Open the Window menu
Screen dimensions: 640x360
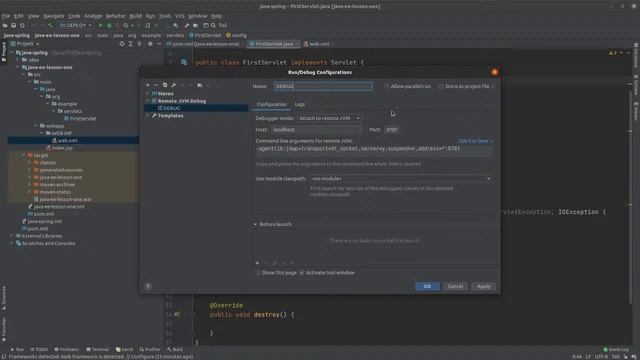tap(198, 16)
